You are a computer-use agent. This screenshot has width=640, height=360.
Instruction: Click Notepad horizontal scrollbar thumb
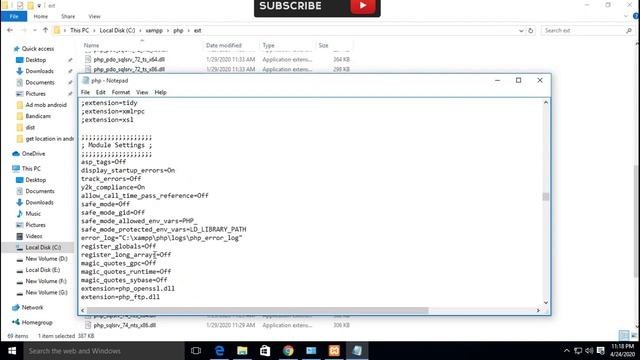tap(257, 311)
